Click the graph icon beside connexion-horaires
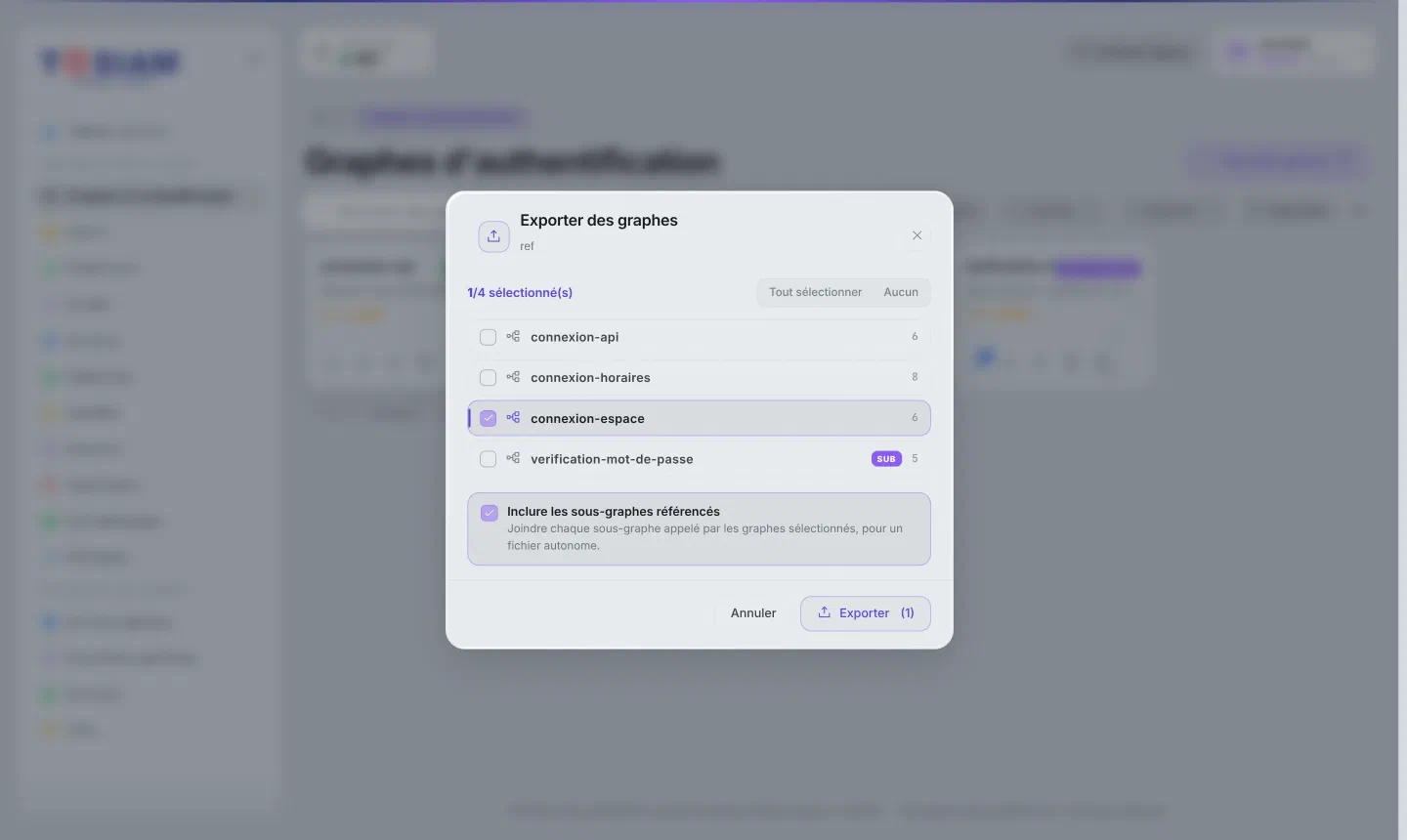Screen dimensions: 1407x840 point(513,377)
